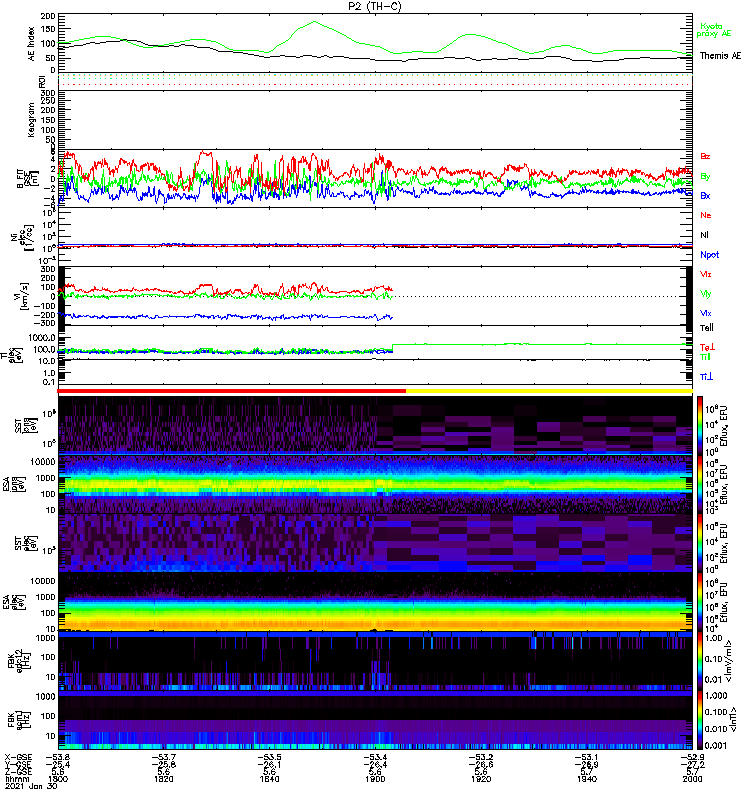Select the blue Bx legend label
This screenshot has height=800, width=750.
point(705,196)
